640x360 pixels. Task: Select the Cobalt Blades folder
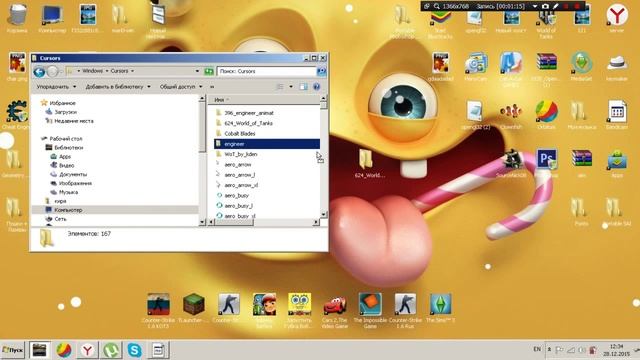(240, 133)
